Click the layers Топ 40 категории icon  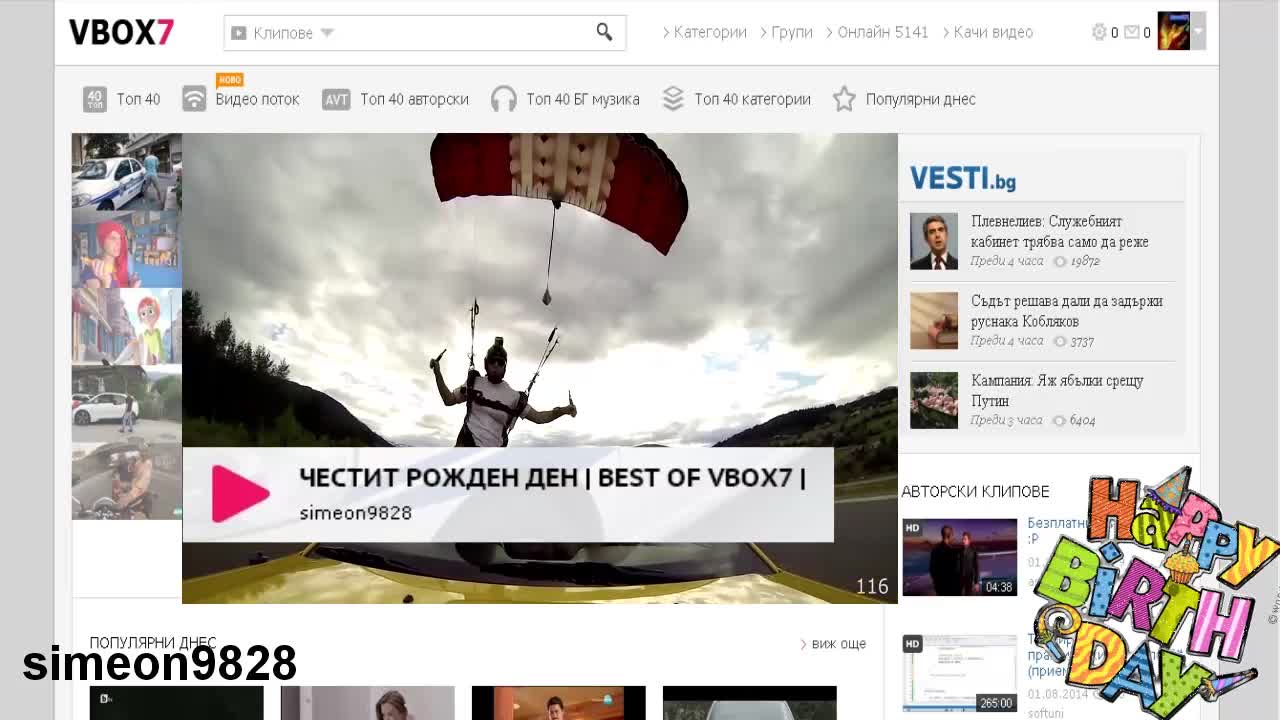pos(673,99)
